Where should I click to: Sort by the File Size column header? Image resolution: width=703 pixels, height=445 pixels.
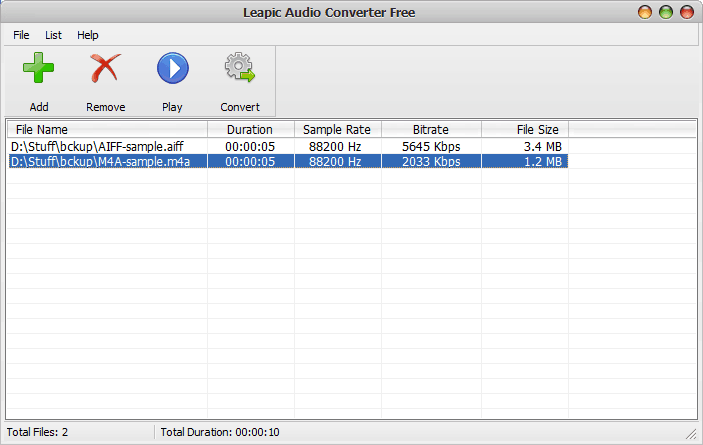[525, 130]
